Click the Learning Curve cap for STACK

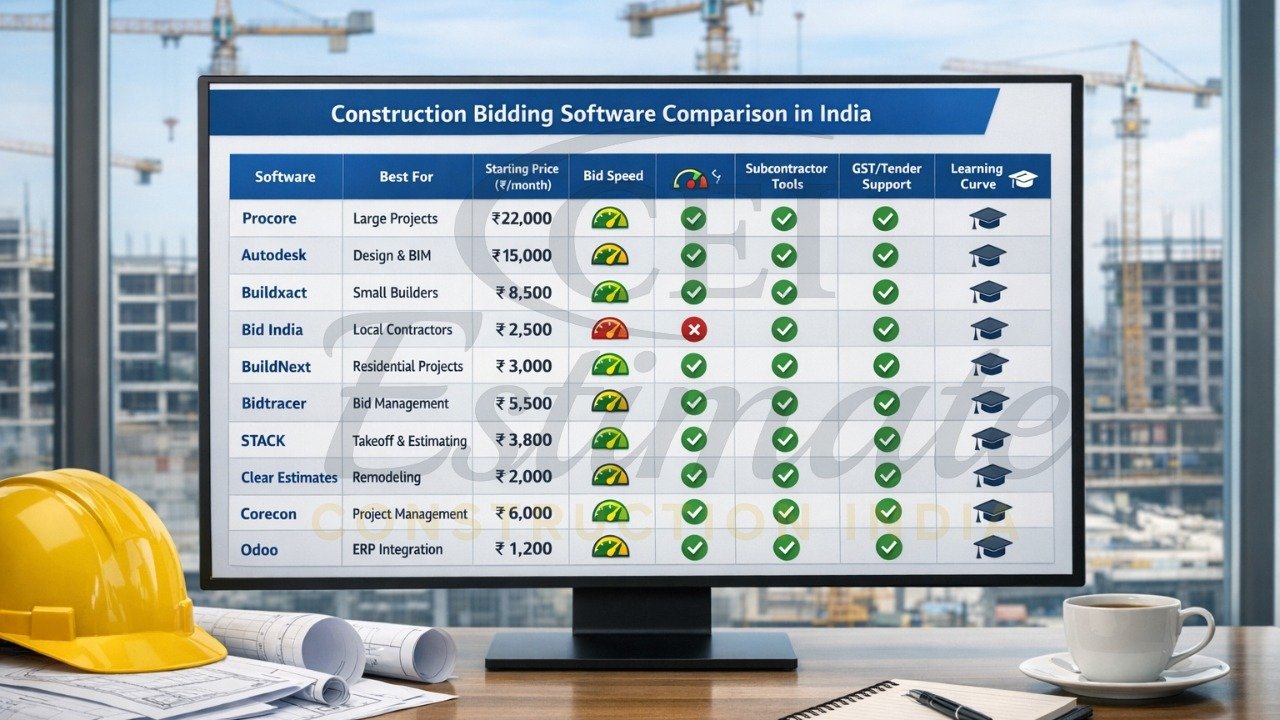pos(991,439)
